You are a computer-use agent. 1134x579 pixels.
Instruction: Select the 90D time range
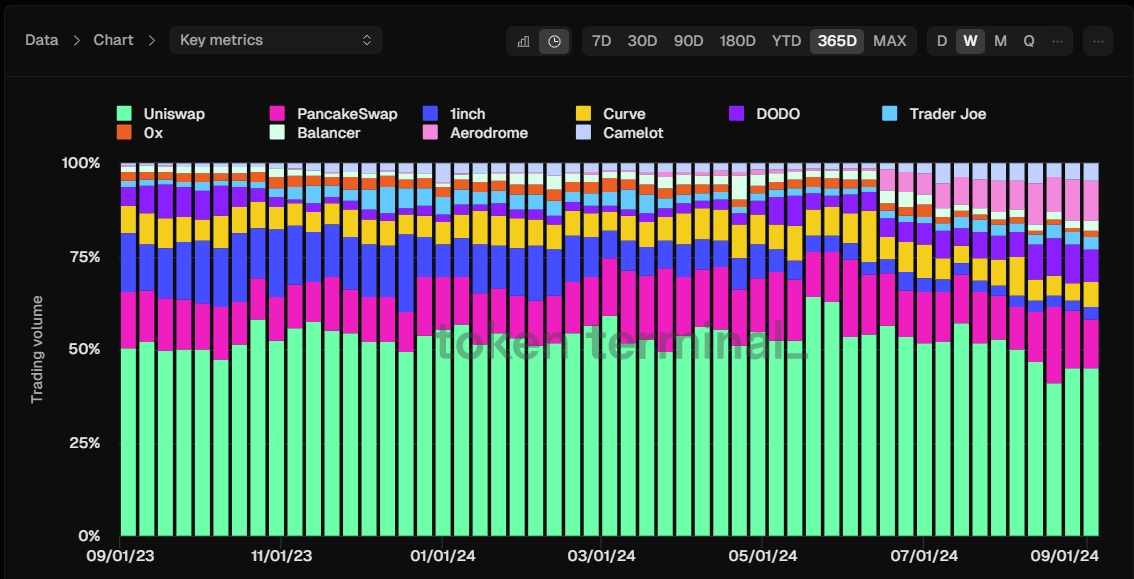click(688, 41)
